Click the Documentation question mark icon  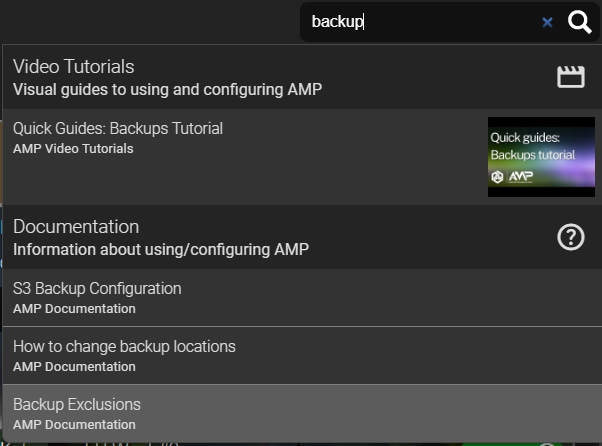click(571, 237)
